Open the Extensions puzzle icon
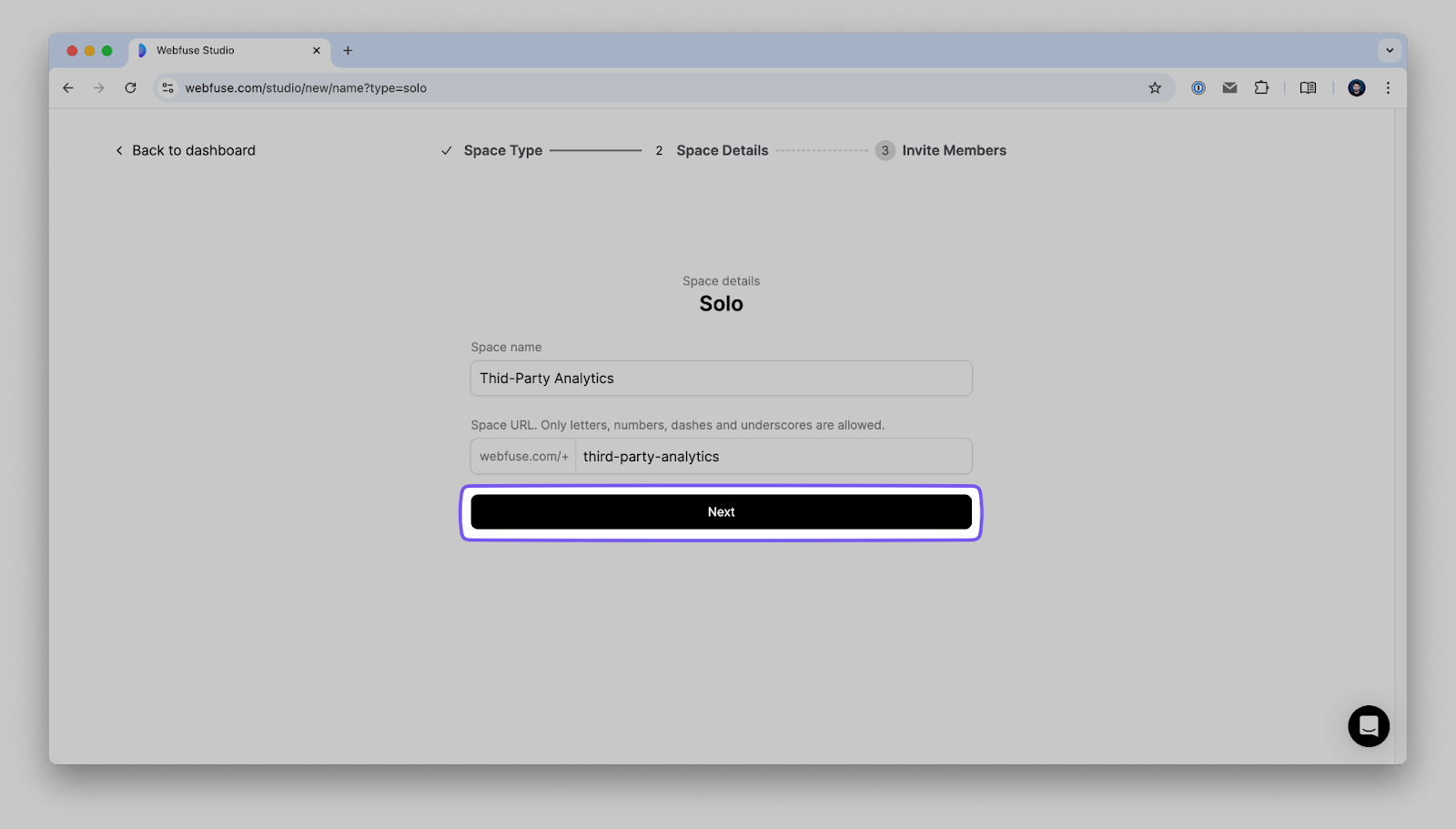 [1261, 87]
